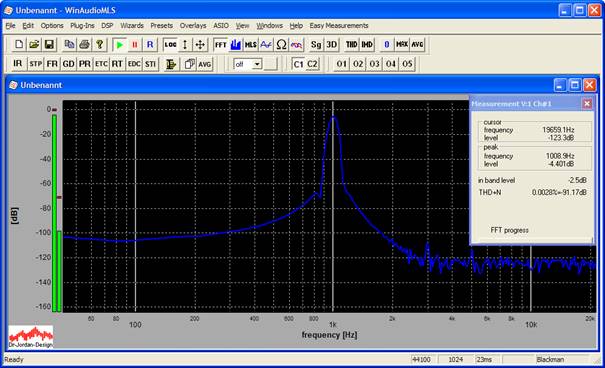The image size is (605, 368).
Task: Toggle channel C2 display
Action: coord(312,64)
